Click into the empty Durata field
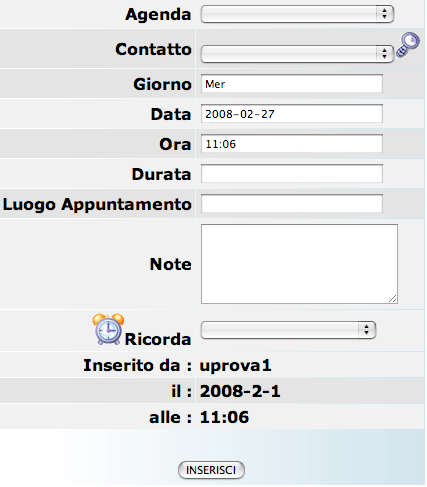The image size is (427, 487). (292, 174)
